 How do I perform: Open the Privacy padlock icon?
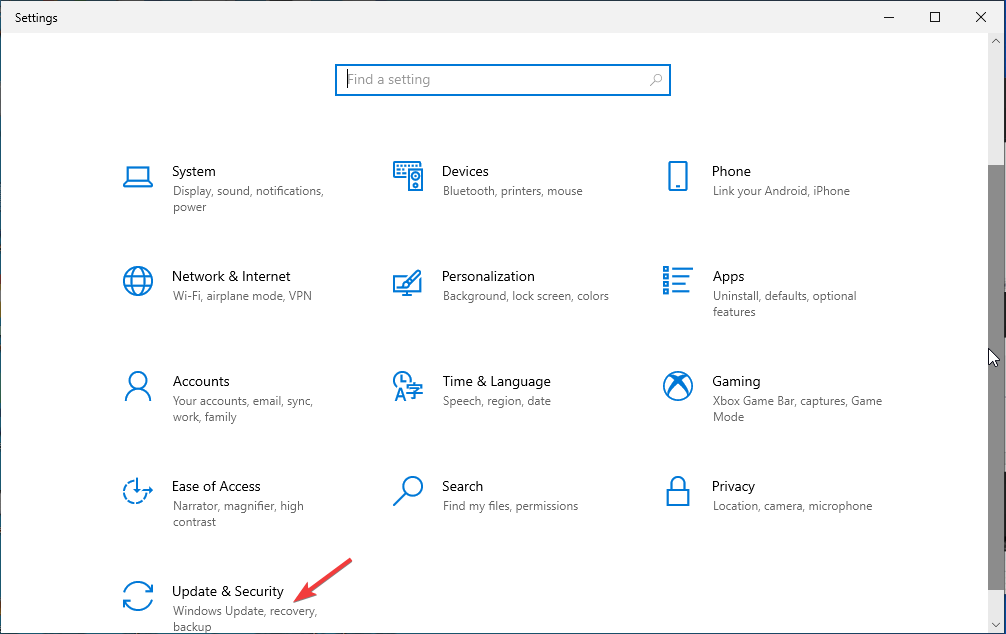(x=678, y=491)
